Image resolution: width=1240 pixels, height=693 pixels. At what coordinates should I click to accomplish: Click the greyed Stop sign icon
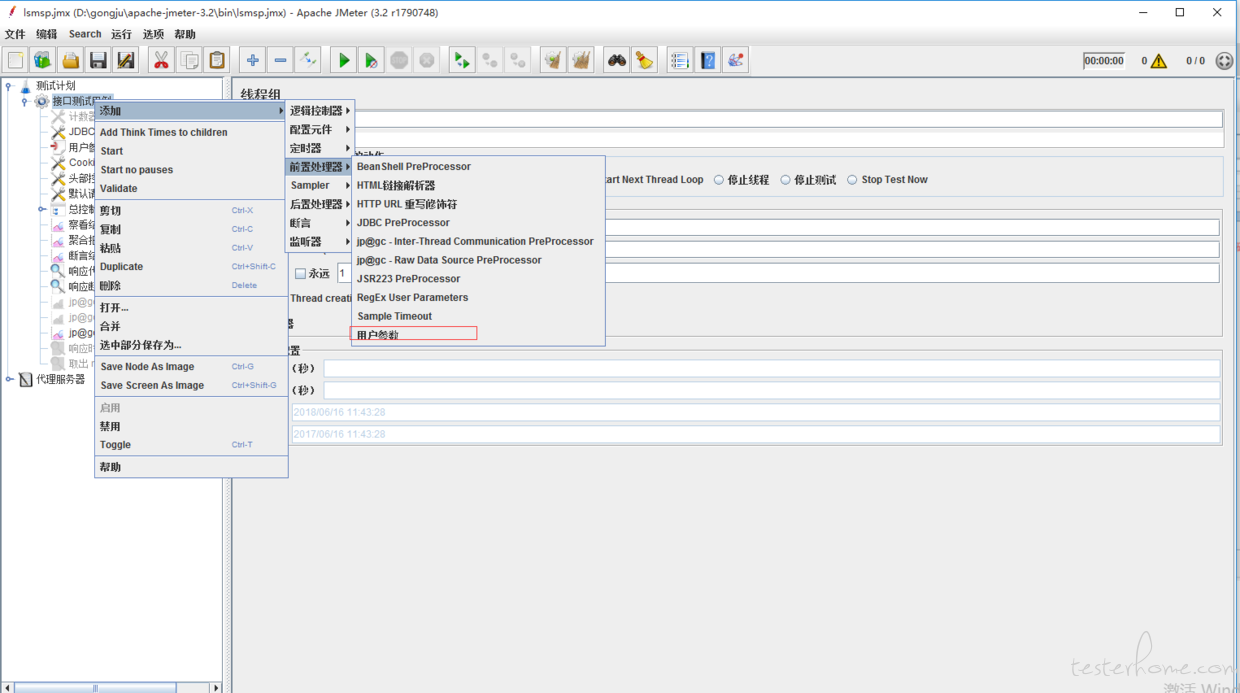(399, 60)
